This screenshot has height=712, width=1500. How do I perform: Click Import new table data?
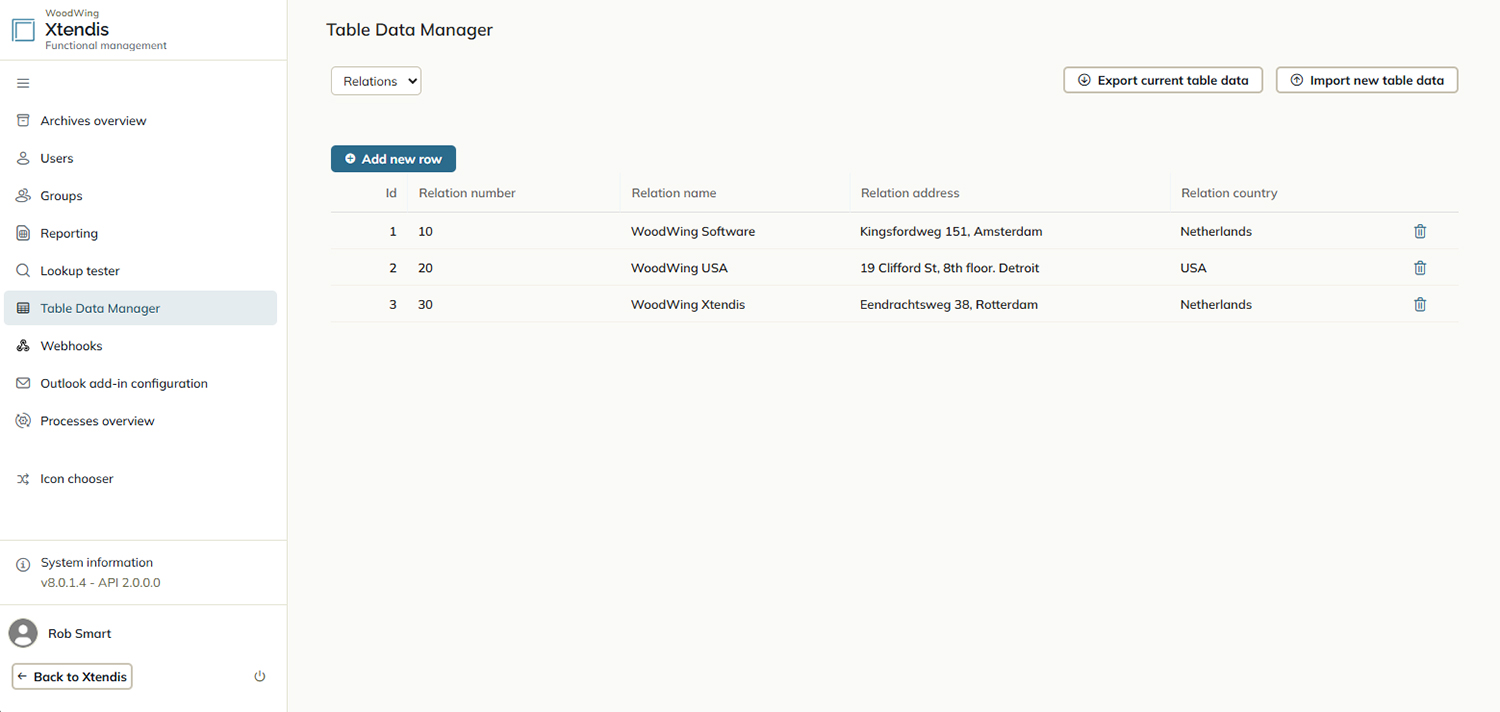click(x=1367, y=80)
